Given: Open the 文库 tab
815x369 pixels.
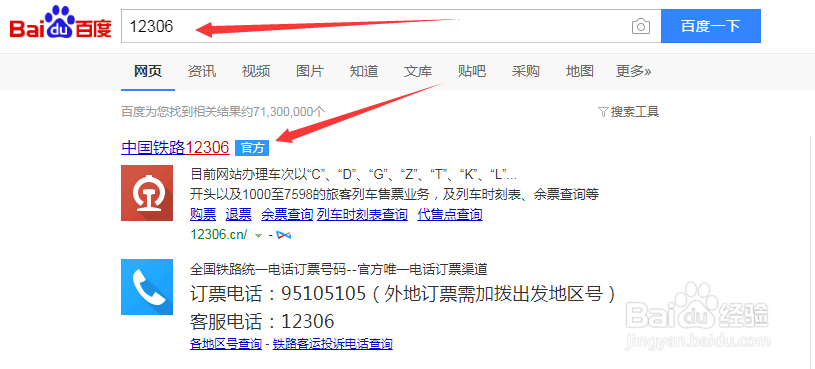Looking at the screenshot, I should click(418, 71).
